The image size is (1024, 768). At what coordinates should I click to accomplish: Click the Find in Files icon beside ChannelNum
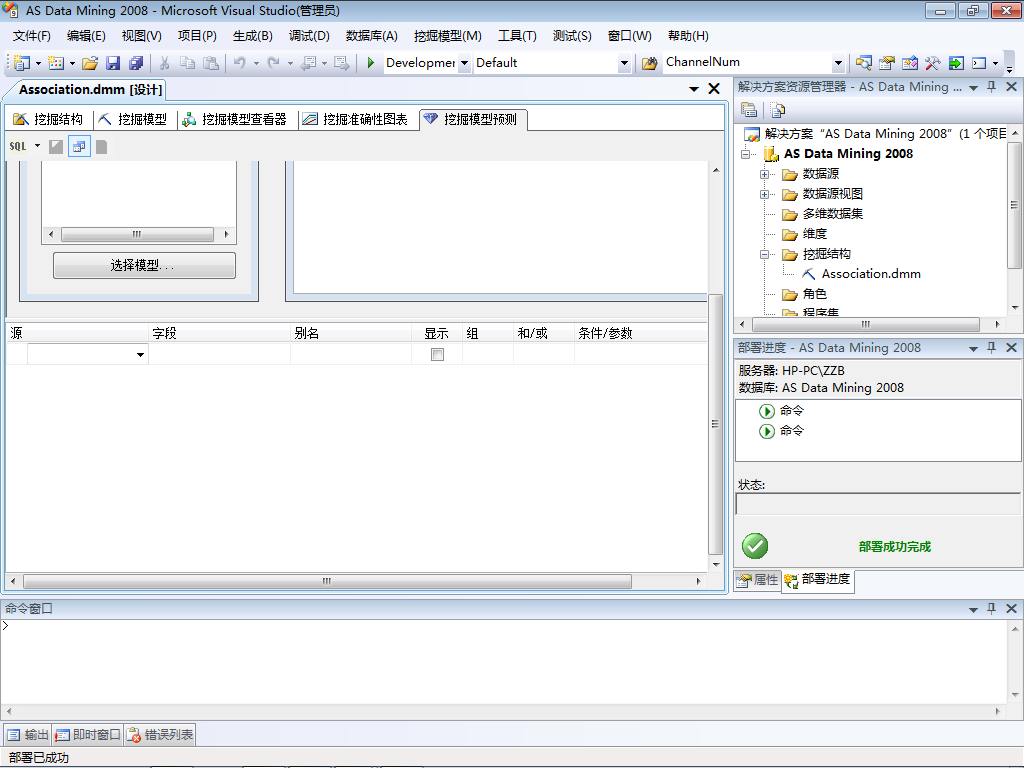(649, 63)
